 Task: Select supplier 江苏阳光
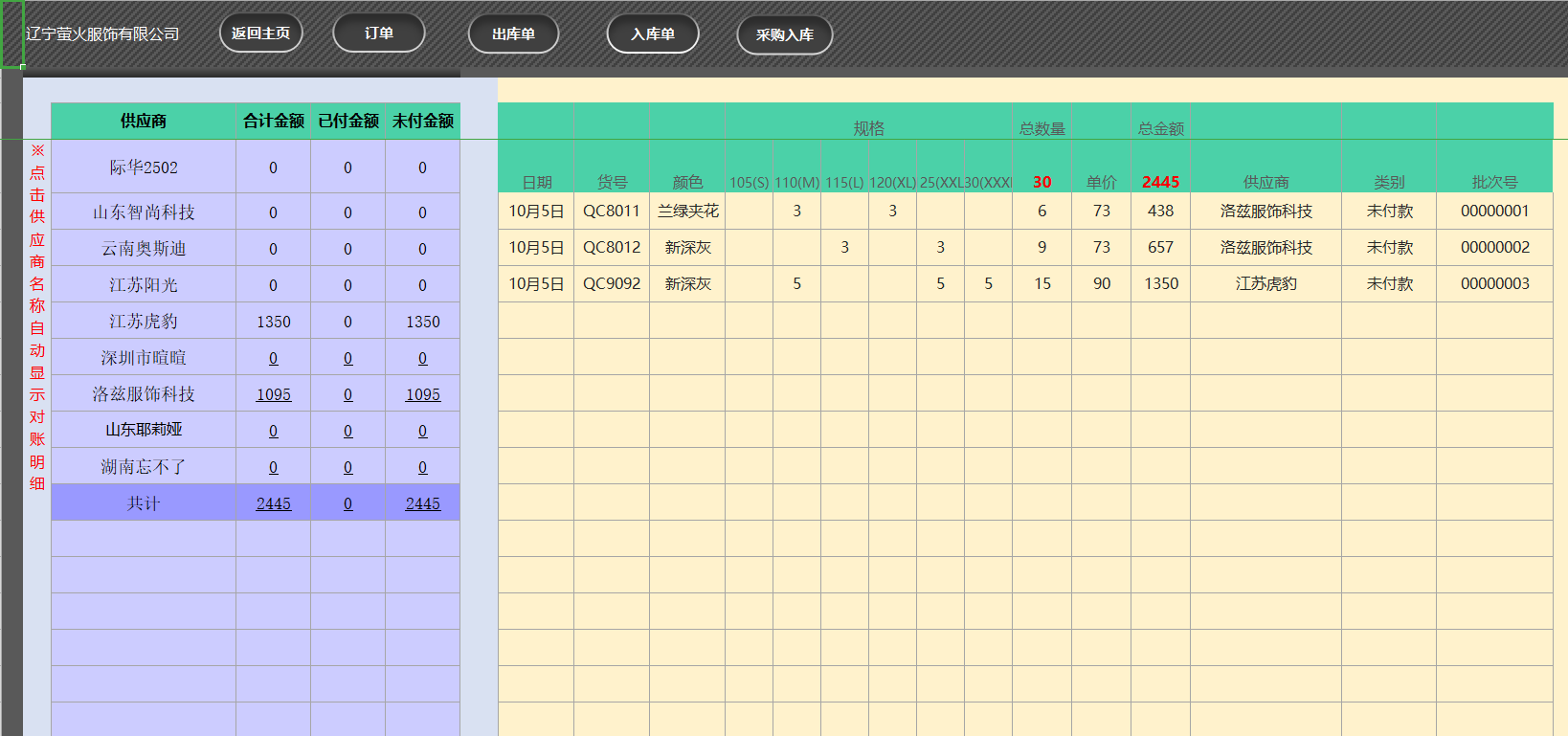tap(144, 285)
